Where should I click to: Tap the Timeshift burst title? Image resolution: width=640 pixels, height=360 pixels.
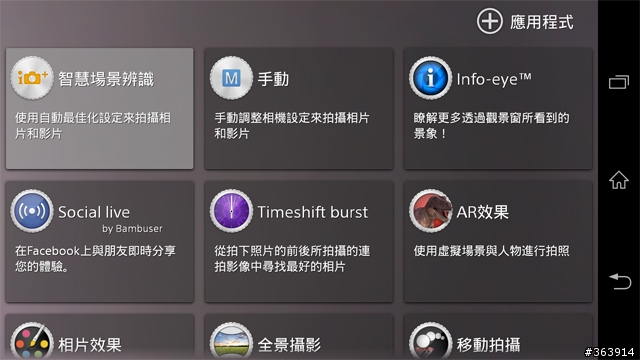tap(313, 212)
